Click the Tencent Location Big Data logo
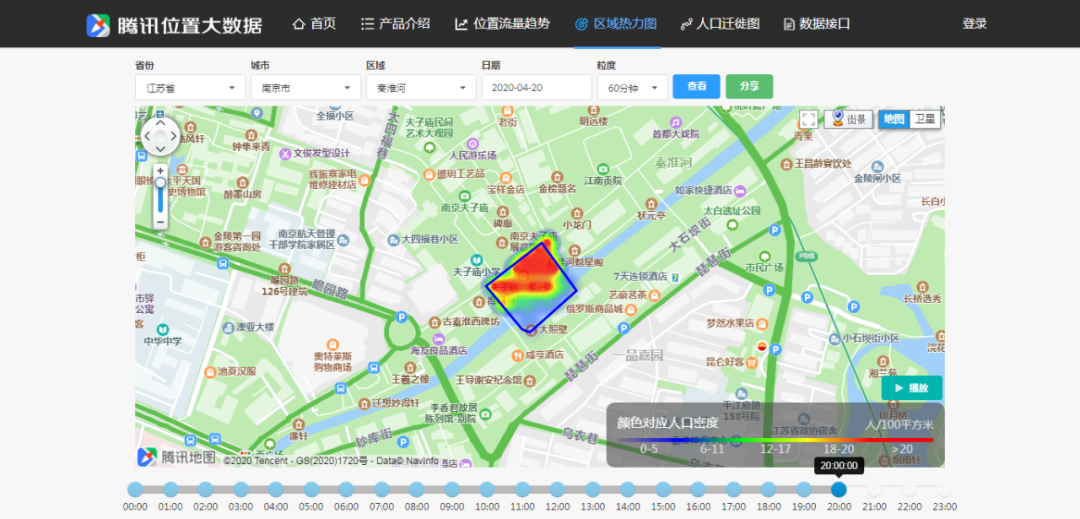 click(174, 25)
